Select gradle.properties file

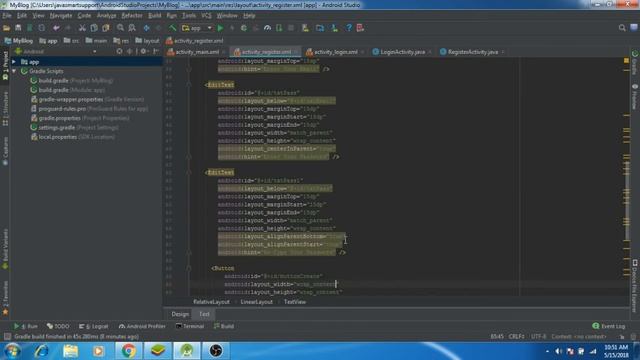click(x=80, y=118)
